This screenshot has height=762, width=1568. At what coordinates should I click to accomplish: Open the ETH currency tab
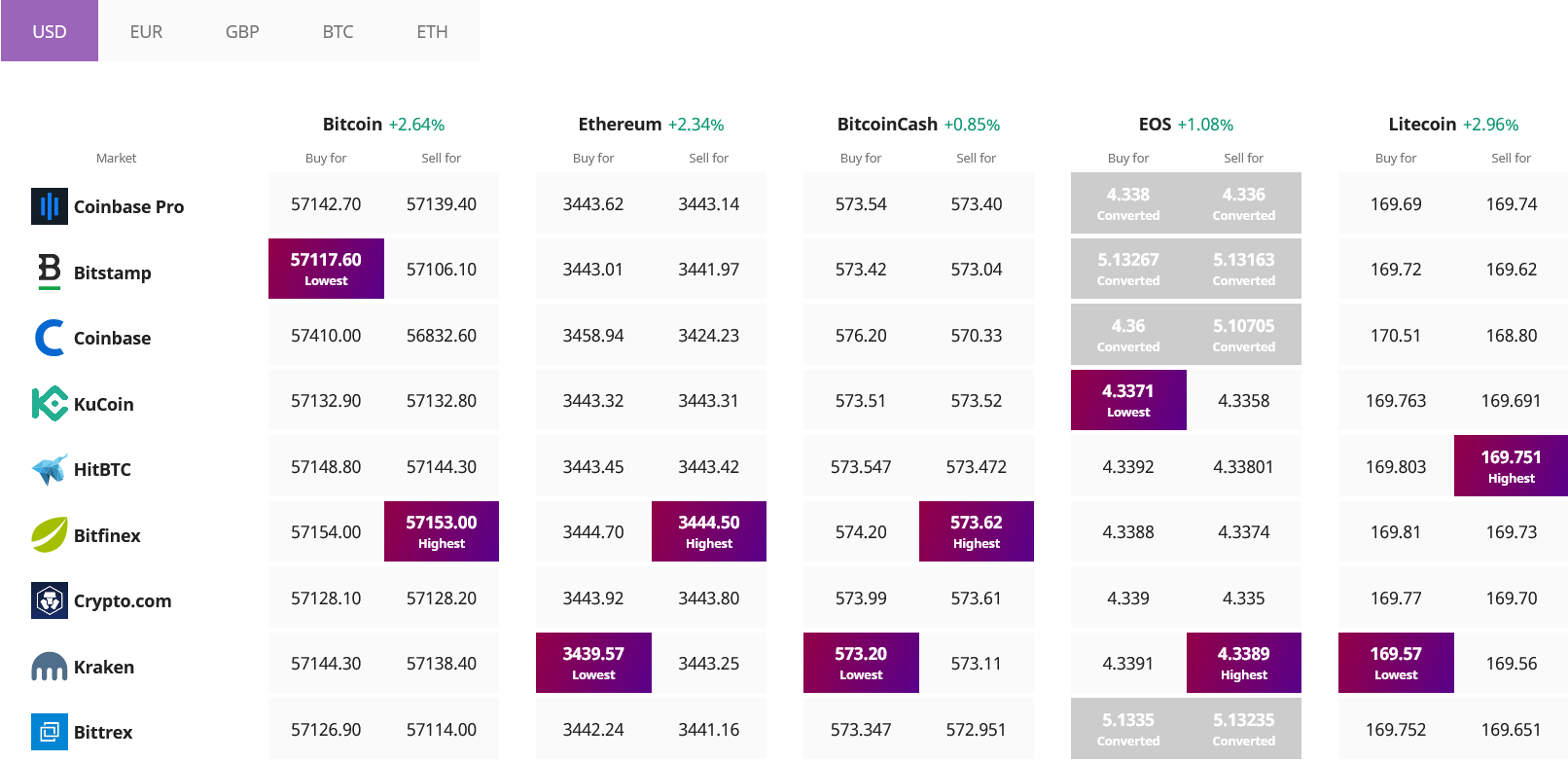(432, 31)
